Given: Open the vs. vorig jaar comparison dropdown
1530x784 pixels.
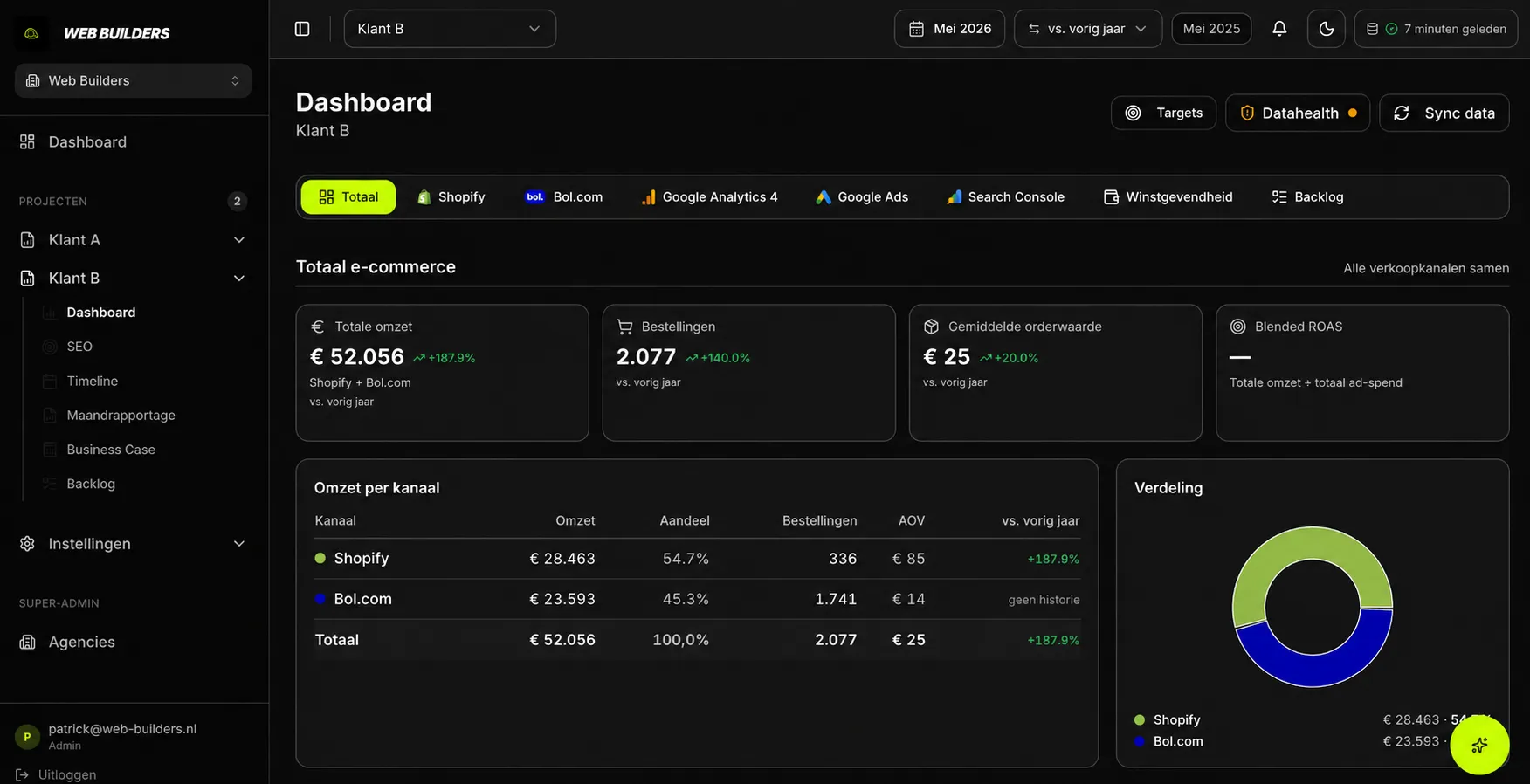Looking at the screenshot, I should pyautogui.click(x=1087, y=29).
